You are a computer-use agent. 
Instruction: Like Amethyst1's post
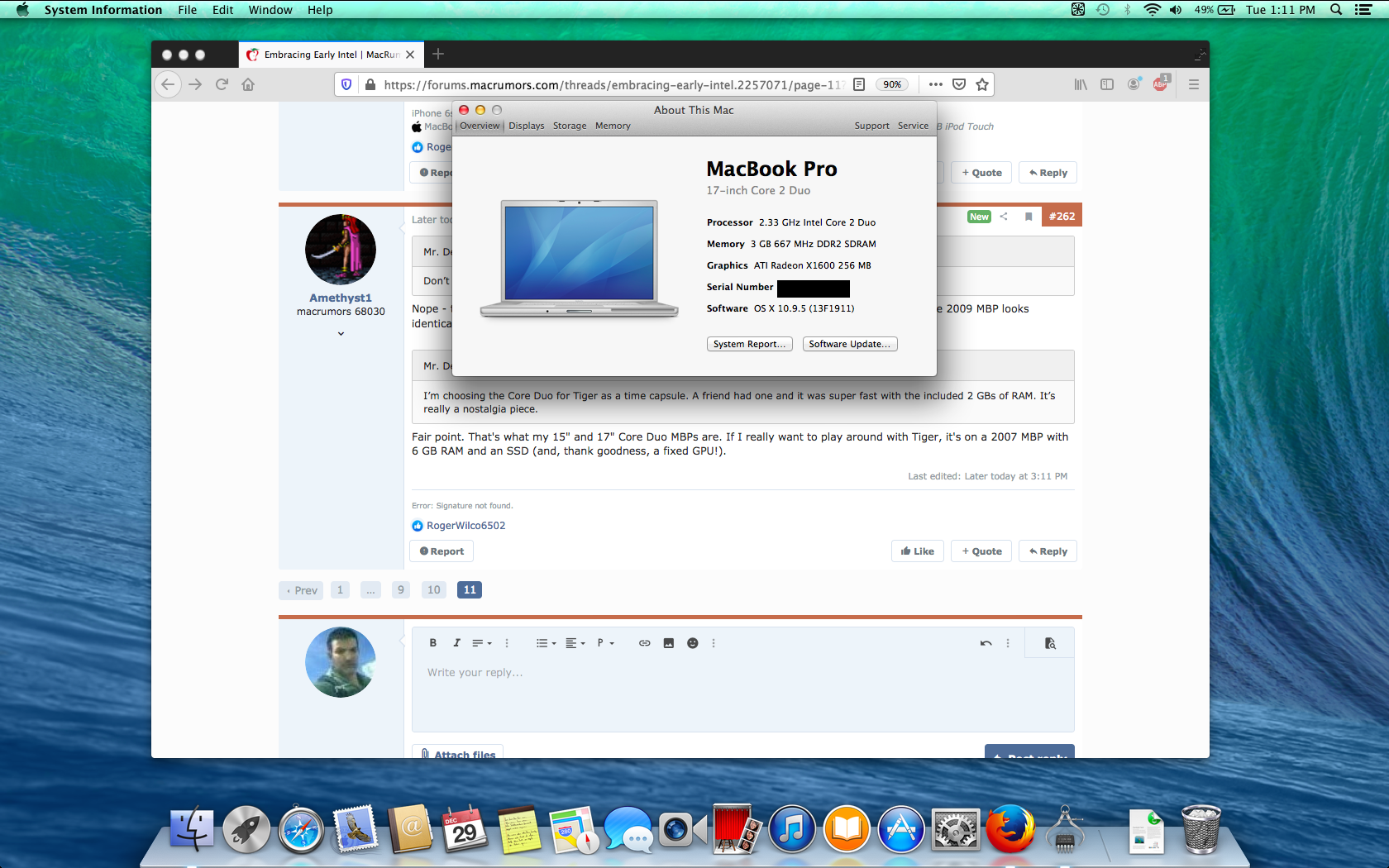[x=918, y=551]
